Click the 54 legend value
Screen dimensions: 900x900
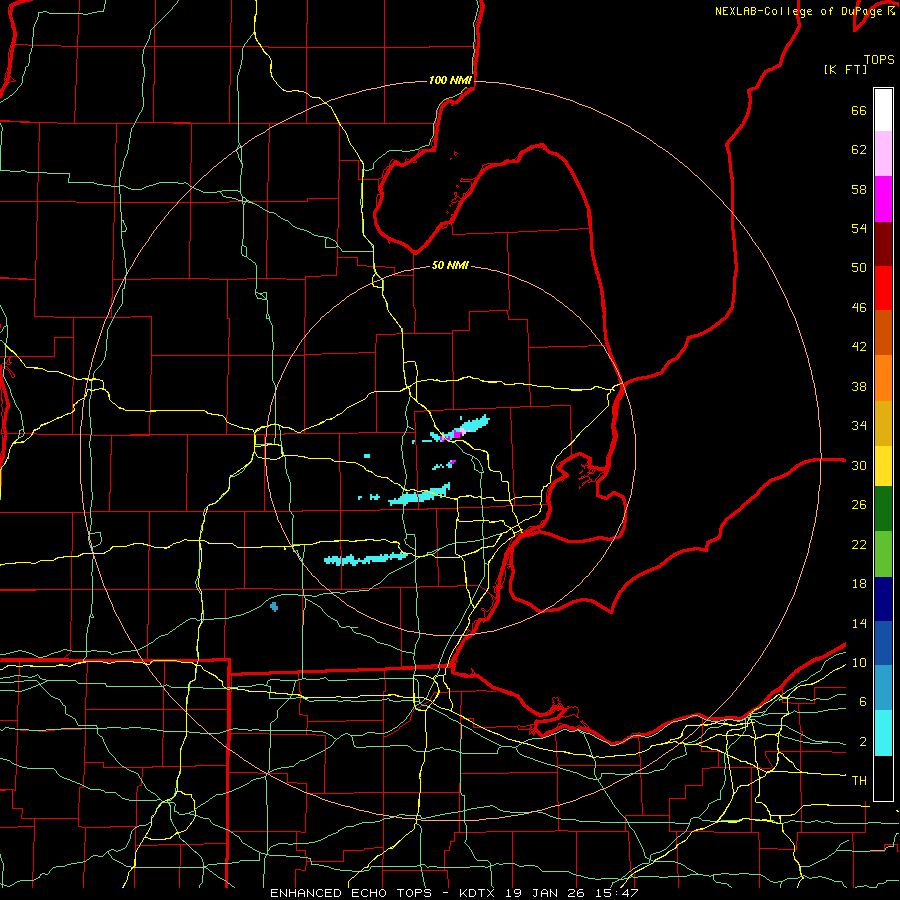pos(859,228)
